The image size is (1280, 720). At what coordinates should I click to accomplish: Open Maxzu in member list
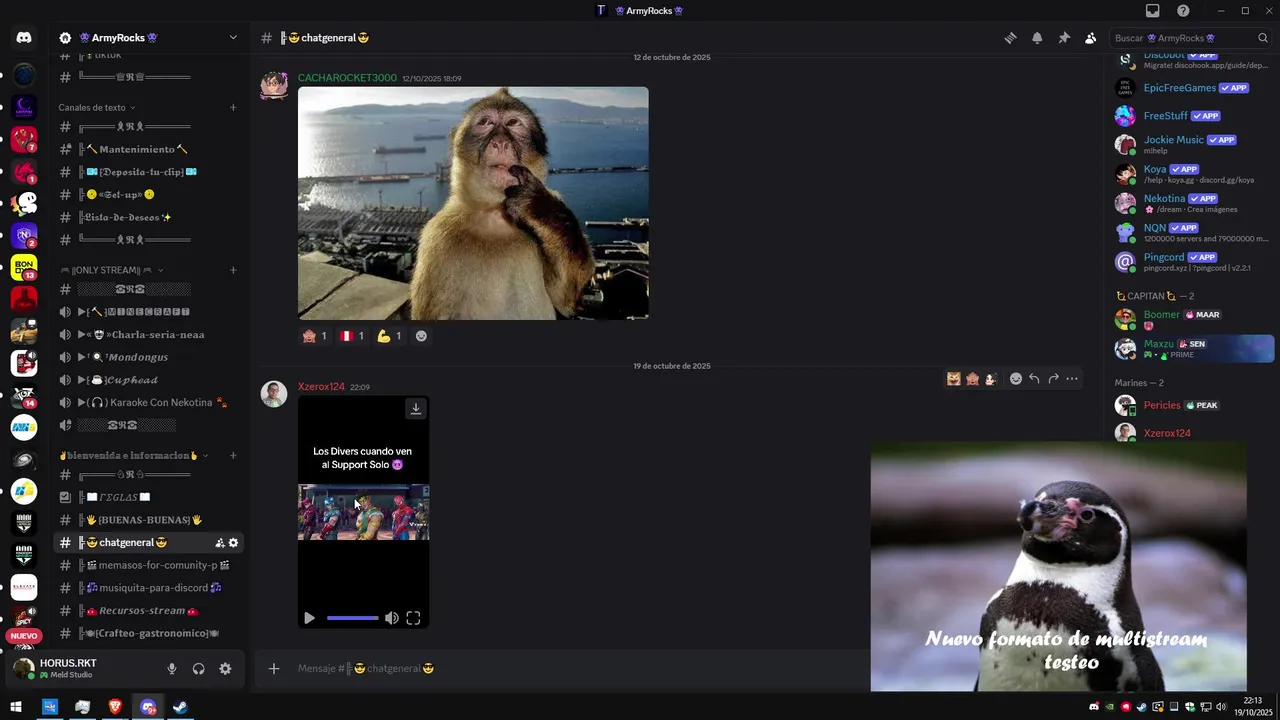(1193, 348)
